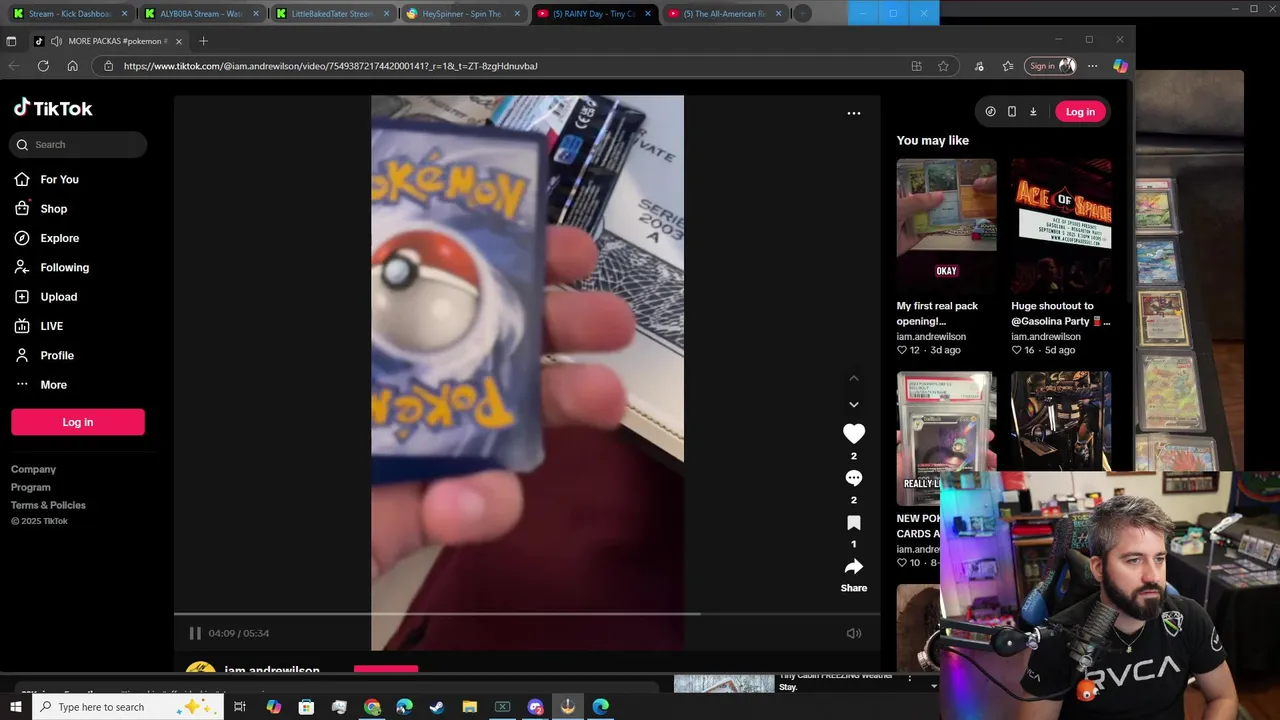Click the Windows taskbar search box
Viewport: 1280px width, 720px height.
coord(128,707)
